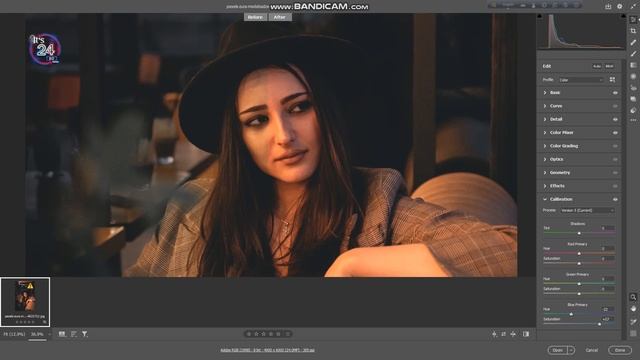Click the B&W button

[609, 66]
